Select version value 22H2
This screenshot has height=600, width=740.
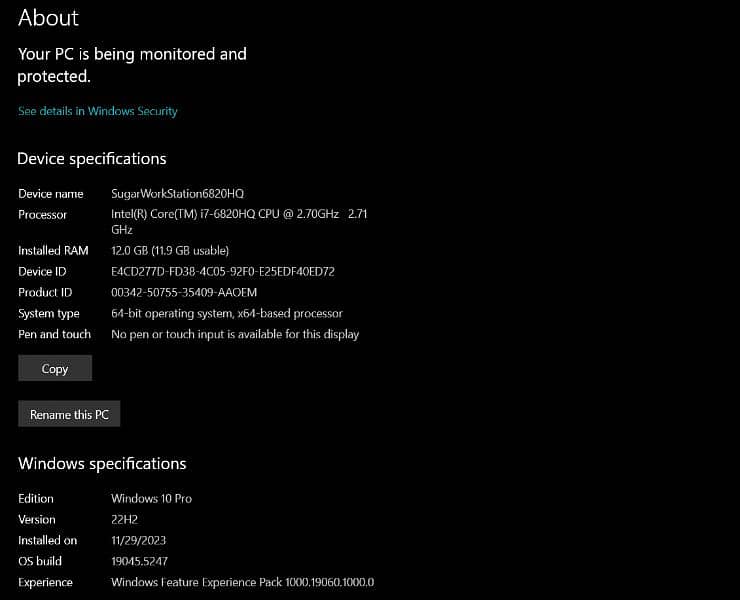tap(125, 519)
